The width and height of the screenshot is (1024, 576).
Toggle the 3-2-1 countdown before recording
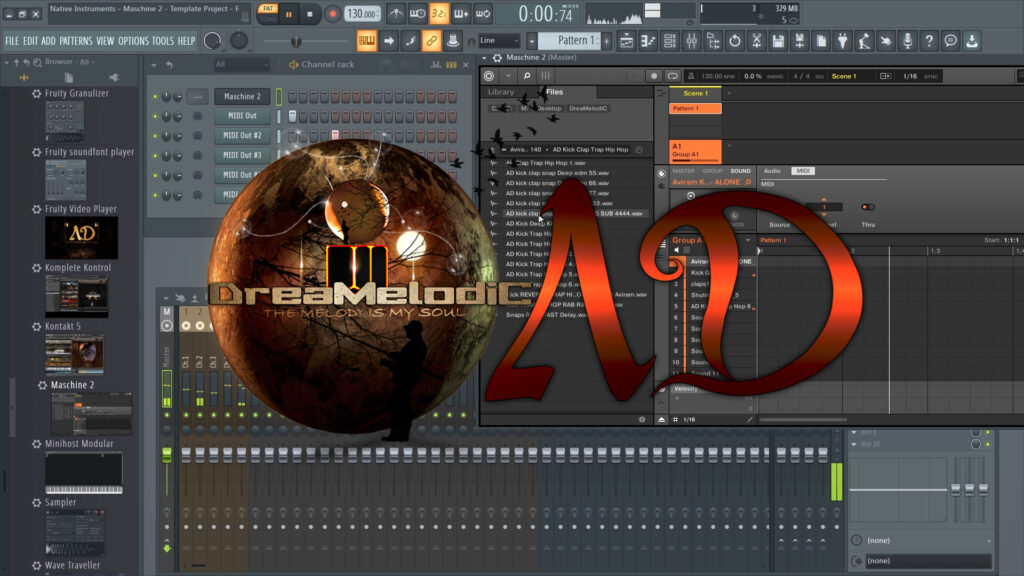coord(439,14)
